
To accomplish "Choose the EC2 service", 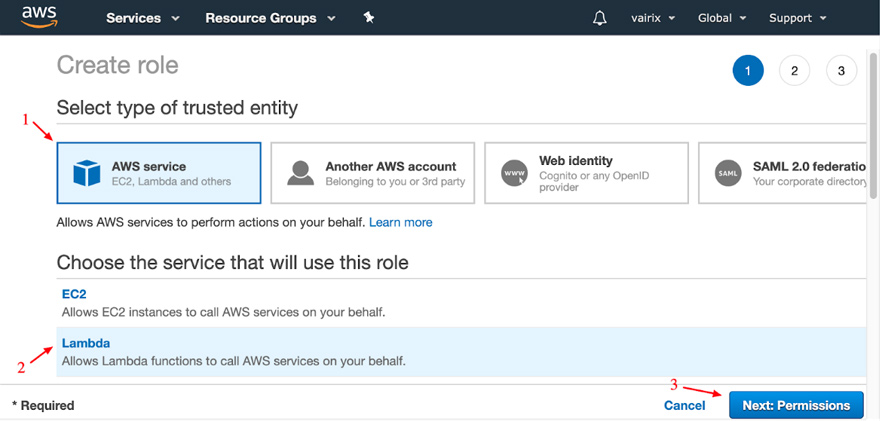I will [74, 294].
